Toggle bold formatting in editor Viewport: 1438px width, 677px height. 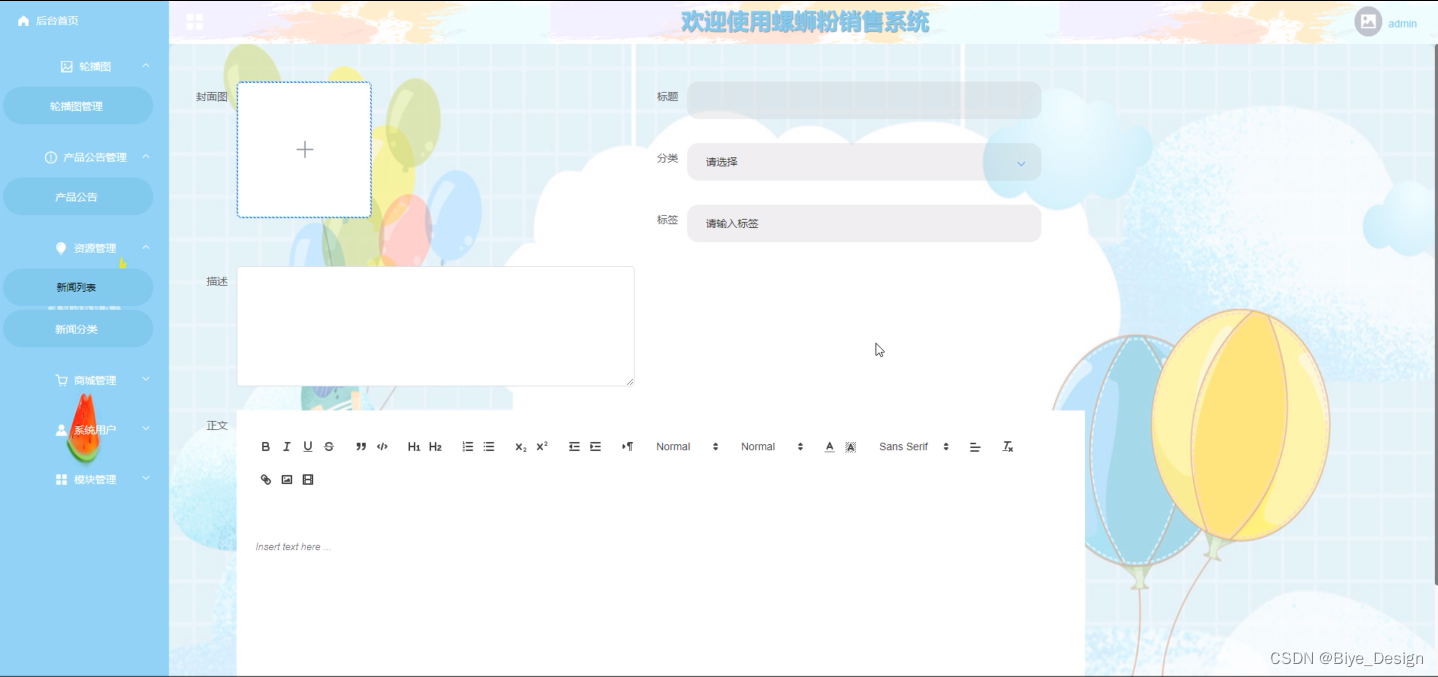(265, 447)
